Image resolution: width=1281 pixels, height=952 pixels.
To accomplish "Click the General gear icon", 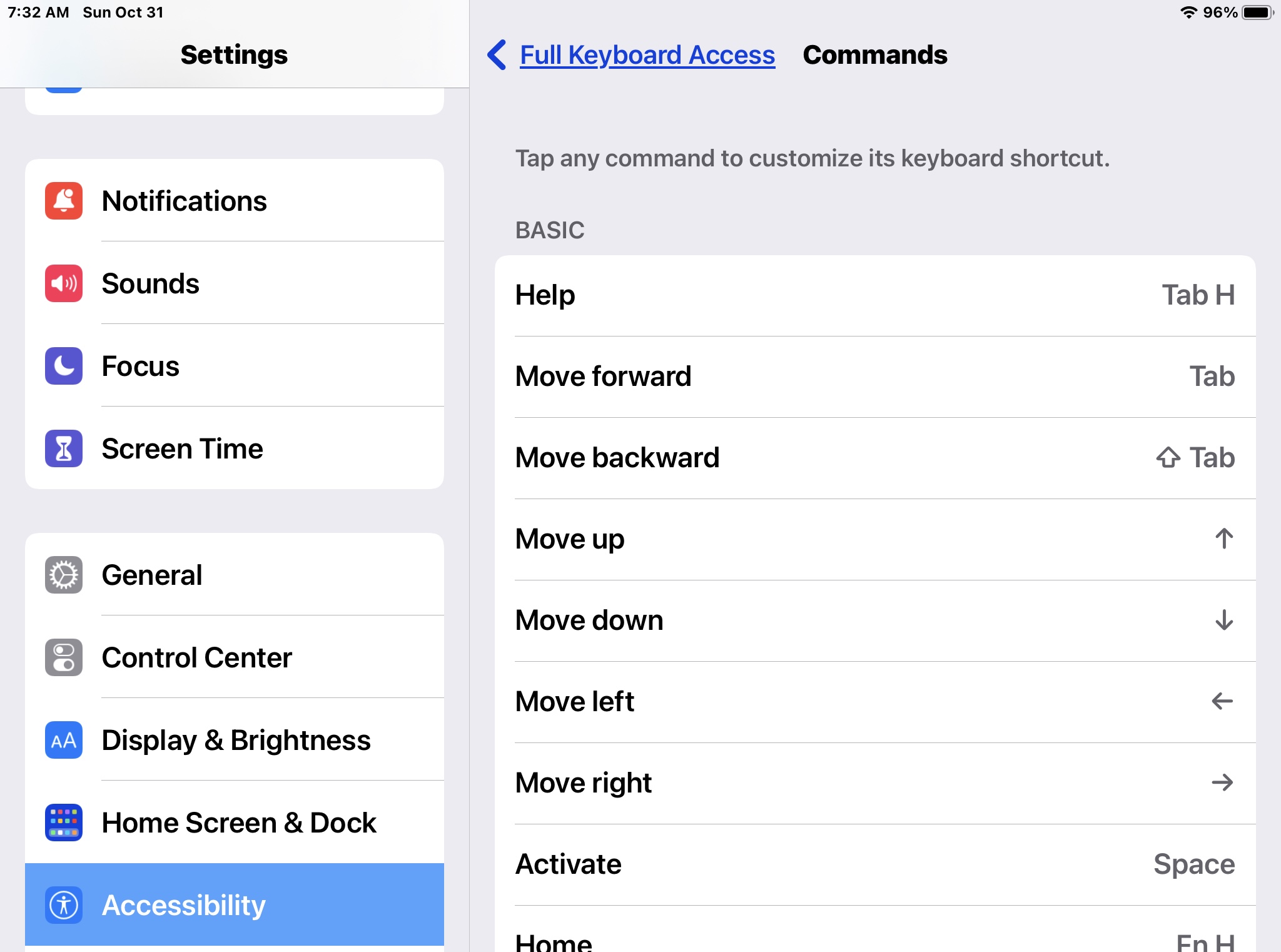I will tap(63, 575).
